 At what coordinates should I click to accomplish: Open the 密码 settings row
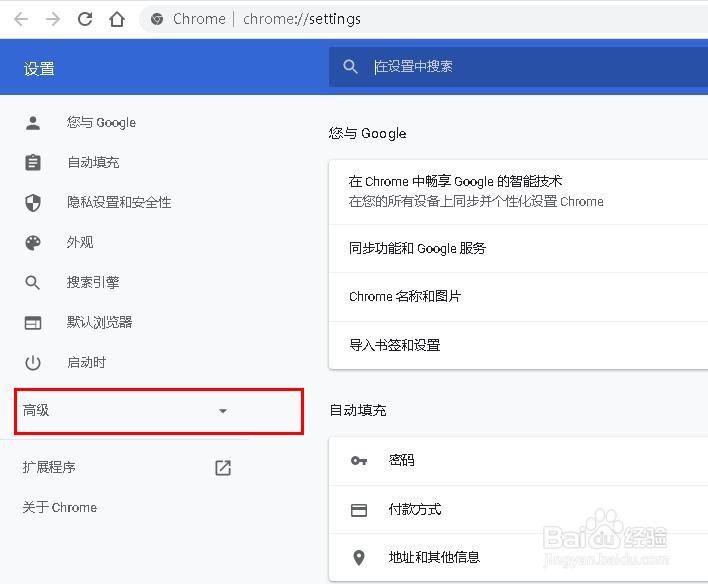518,461
